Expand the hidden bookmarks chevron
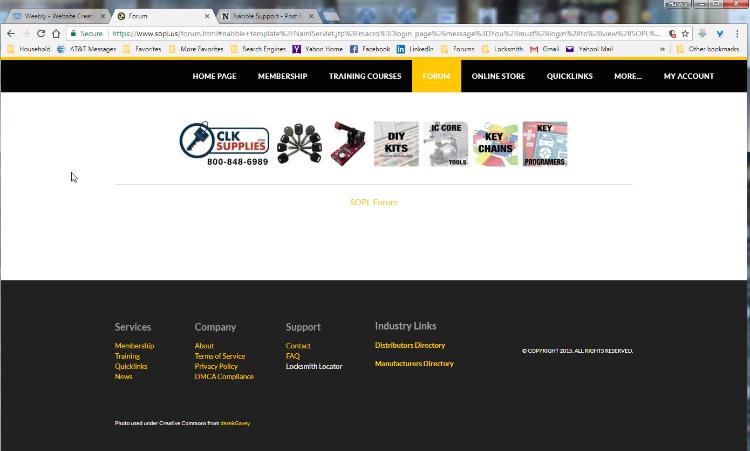This screenshot has width=750, height=451. point(662,49)
